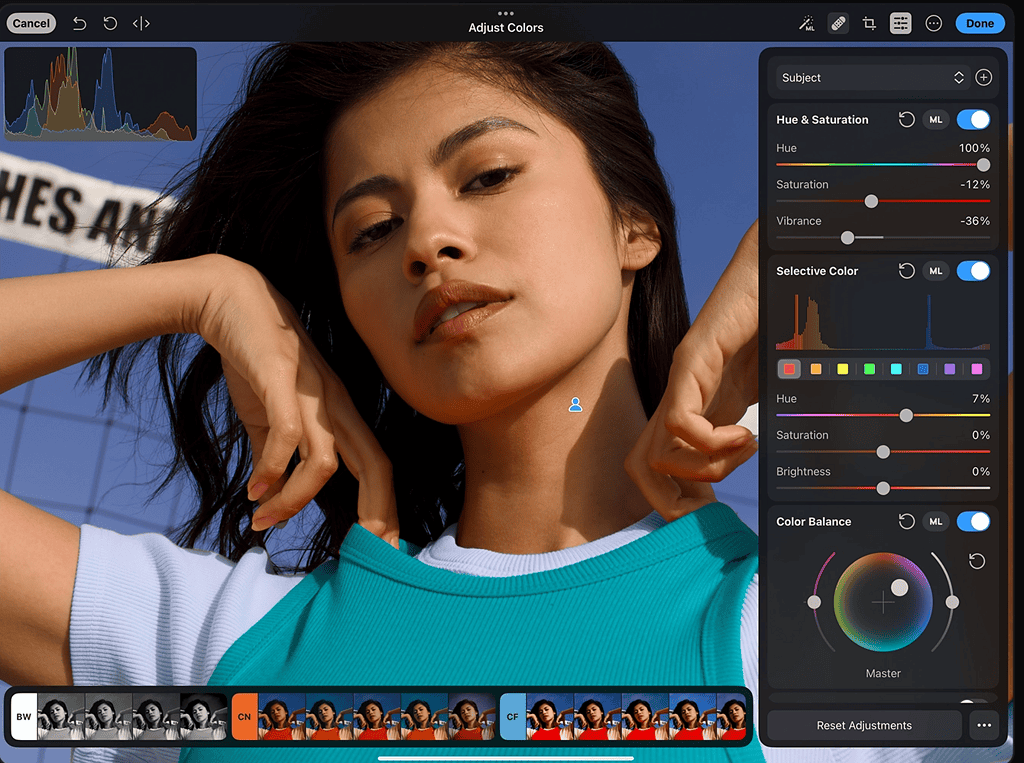The height and width of the screenshot is (763, 1024).
Task: Click the right arc handle of color wheel
Action: tap(952, 602)
